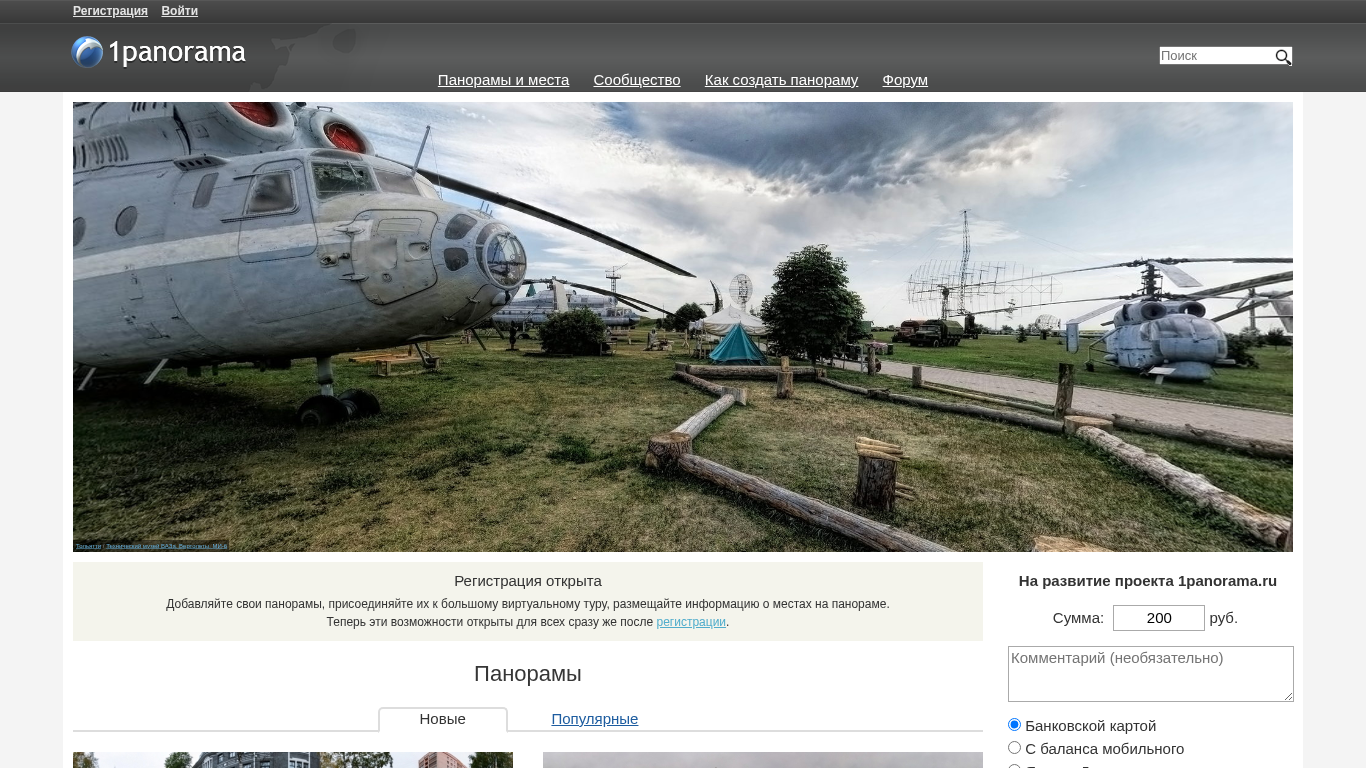Open the helicopter museum panorama banner
The width and height of the screenshot is (1366, 768).
pos(682,326)
